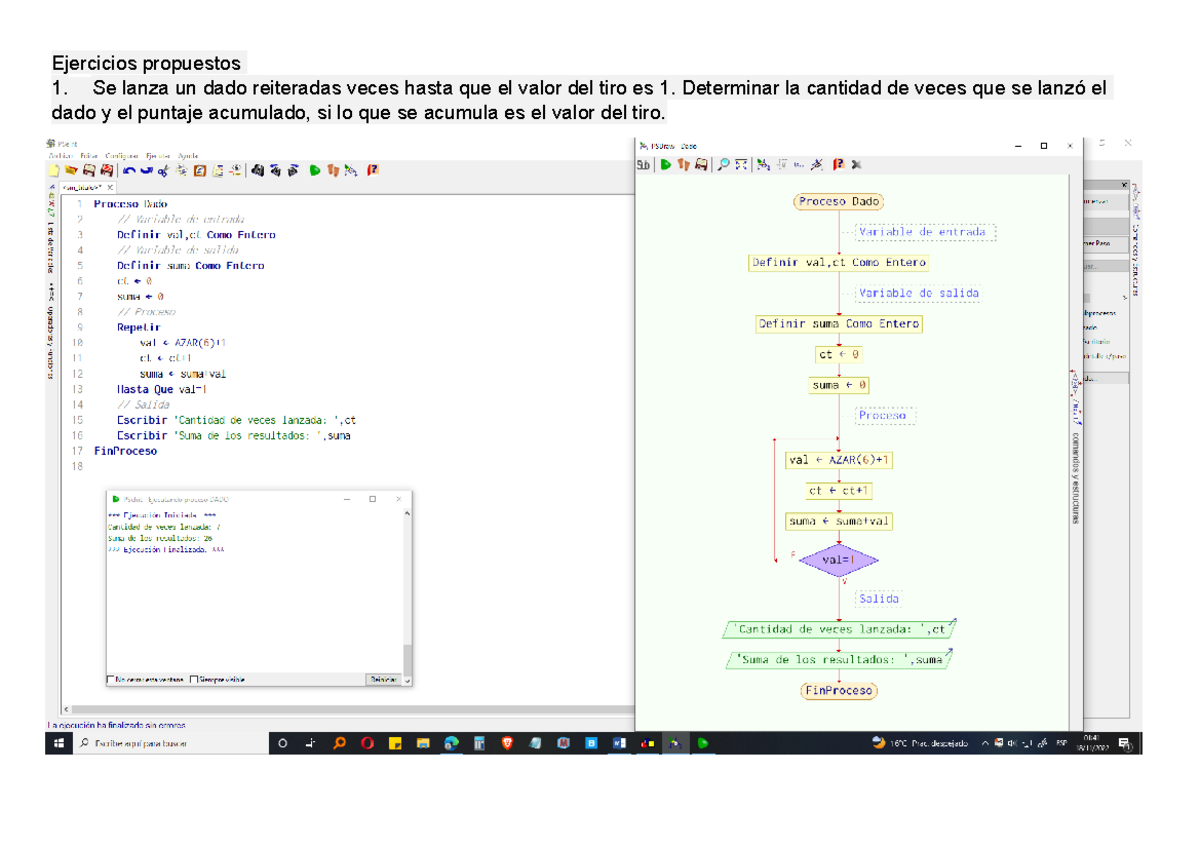Toggle 'Siempre visible' checkbox
The image size is (1200, 848).
194,680
